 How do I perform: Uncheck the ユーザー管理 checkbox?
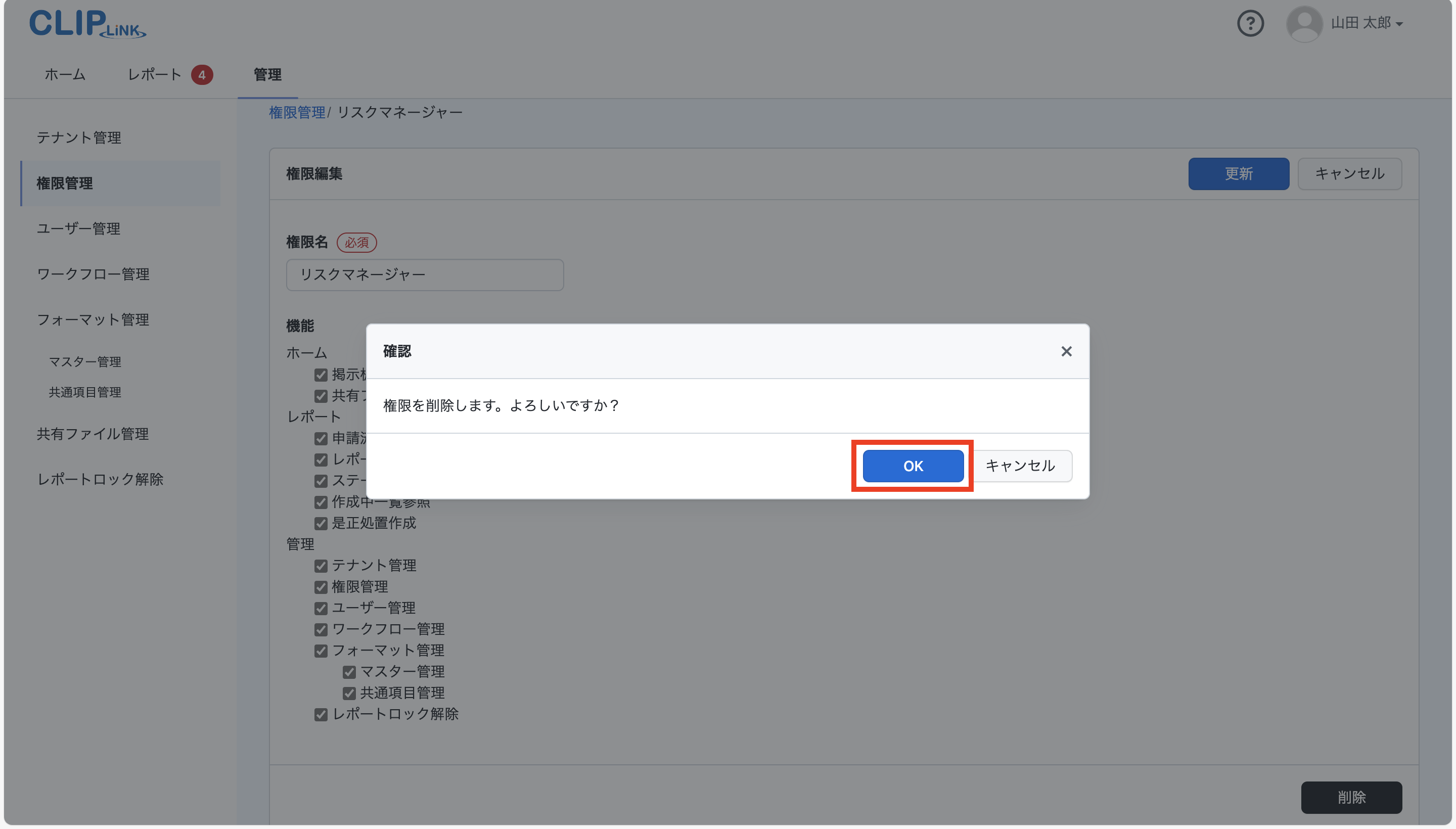321,608
